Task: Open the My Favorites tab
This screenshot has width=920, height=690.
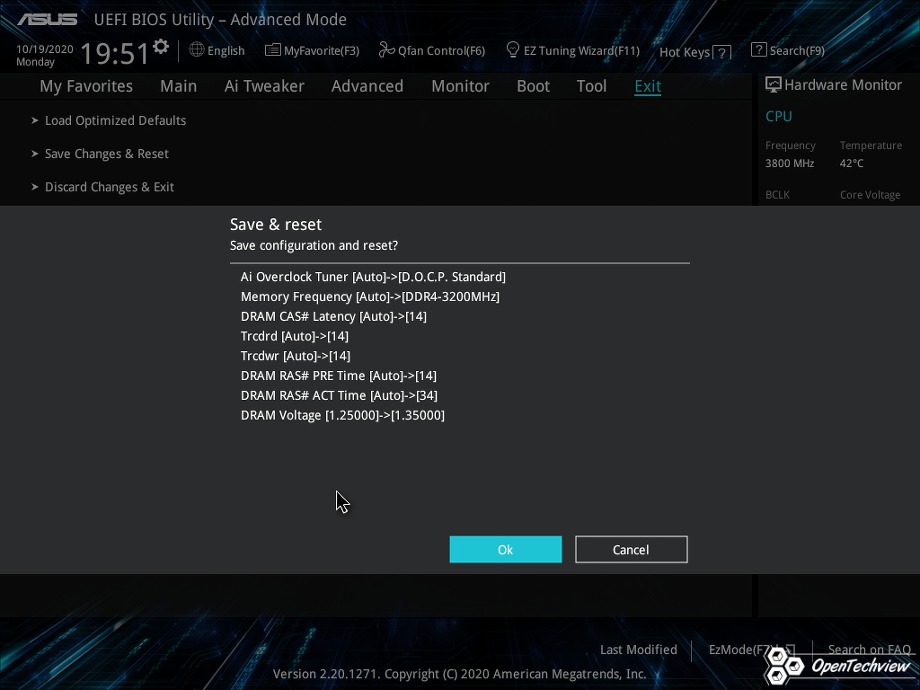Action: click(86, 86)
